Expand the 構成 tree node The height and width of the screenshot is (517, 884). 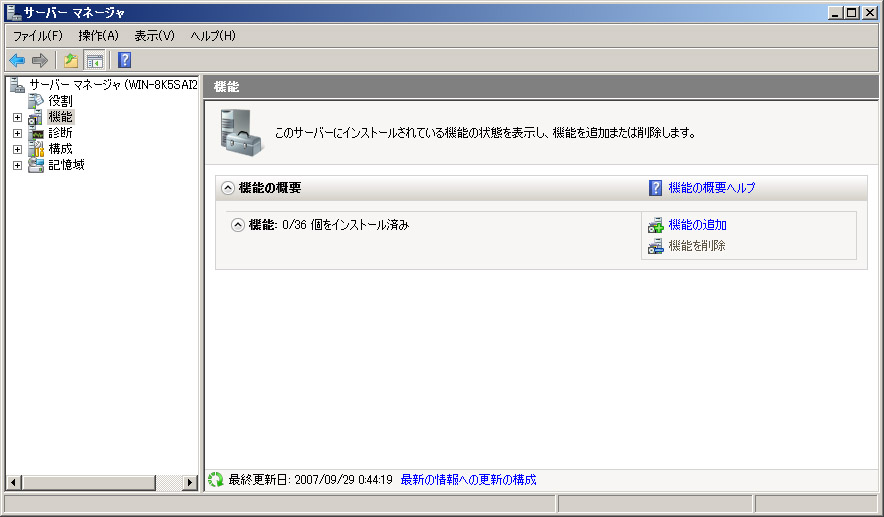point(17,149)
